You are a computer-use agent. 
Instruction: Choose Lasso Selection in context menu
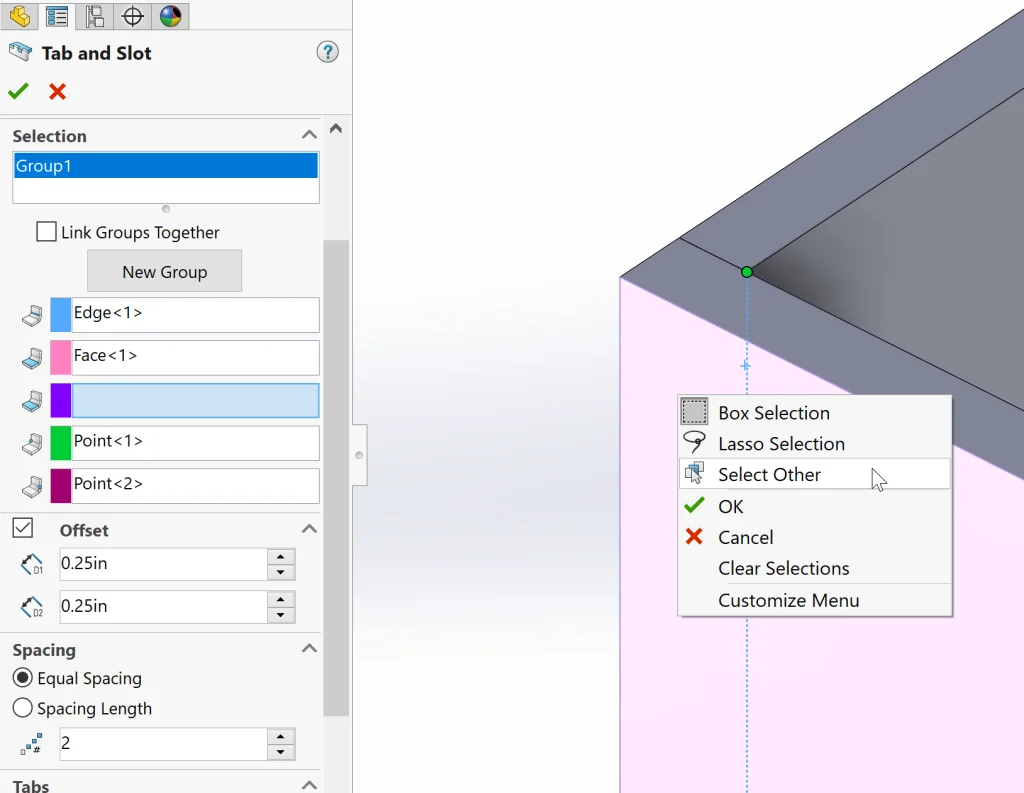781,444
